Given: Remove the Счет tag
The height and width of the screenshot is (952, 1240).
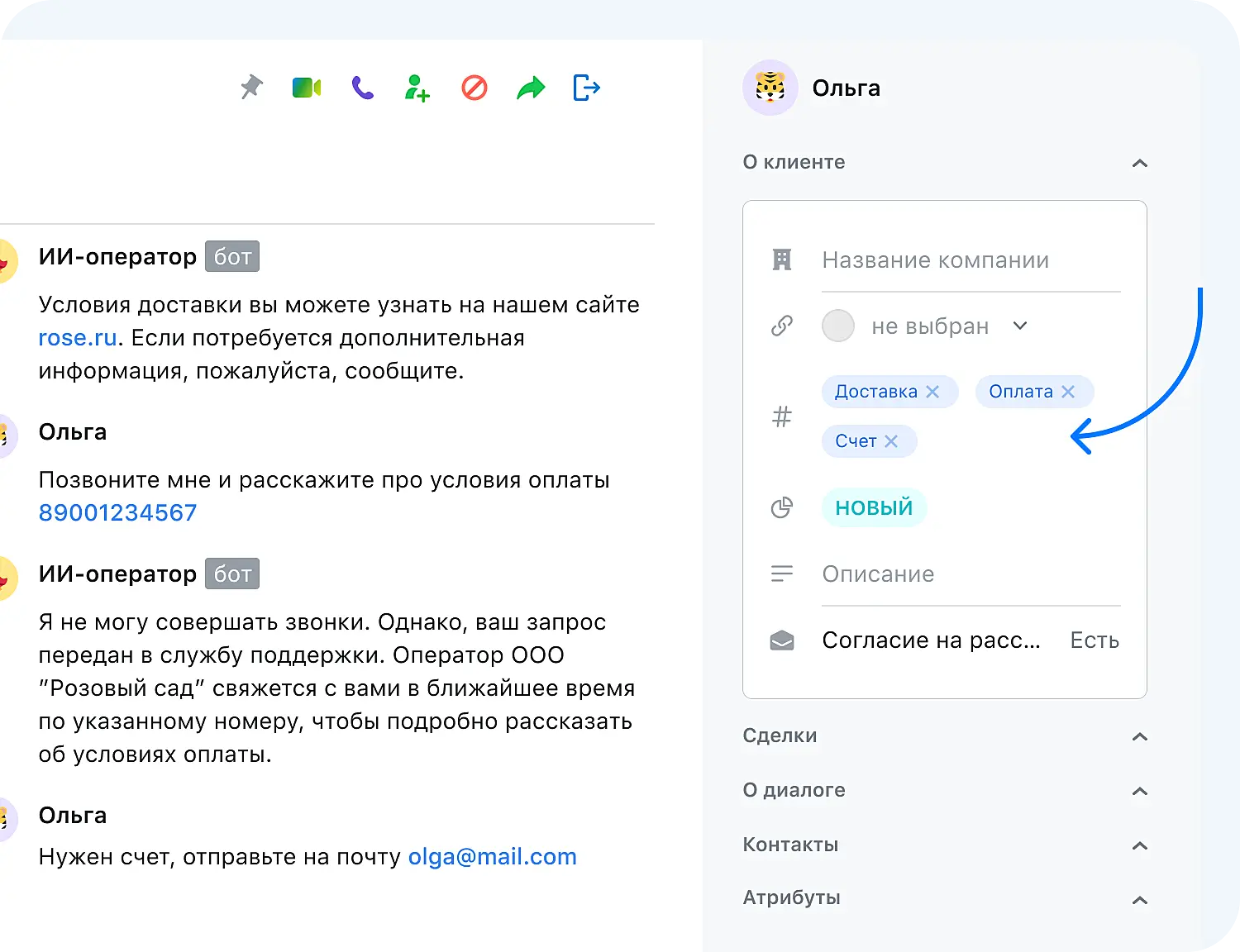Looking at the screenshot, I should 892,440.
